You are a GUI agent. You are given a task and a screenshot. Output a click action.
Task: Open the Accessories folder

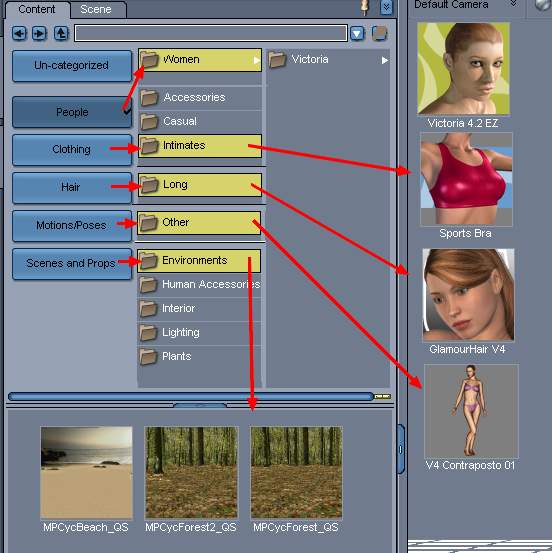click(200, 98)
